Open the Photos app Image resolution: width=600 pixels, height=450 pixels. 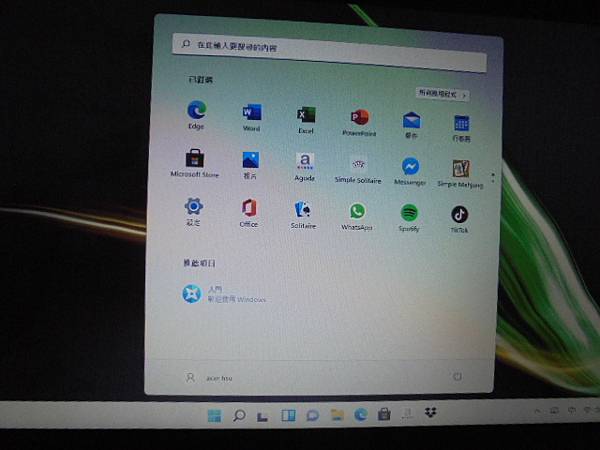click(250, 165)
